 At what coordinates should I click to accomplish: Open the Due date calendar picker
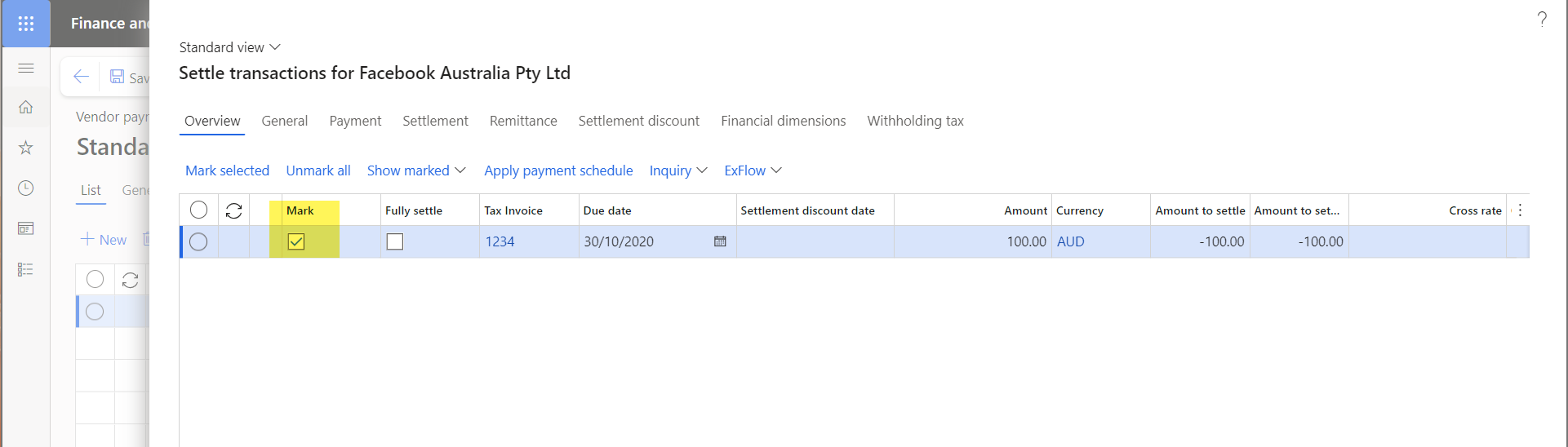tap(720, 241)
